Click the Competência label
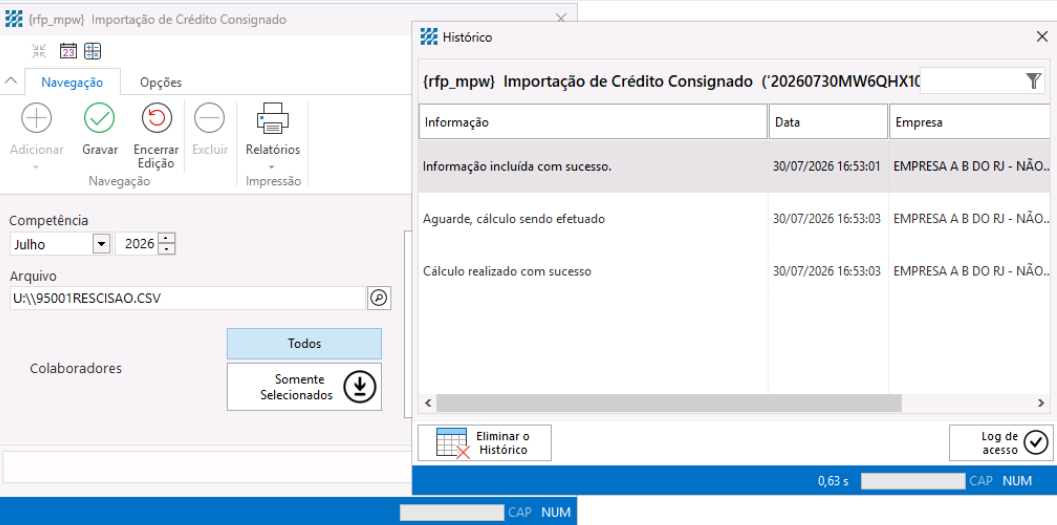The height and width of the screenshot is (525, 1057). (x=49, y=220)
